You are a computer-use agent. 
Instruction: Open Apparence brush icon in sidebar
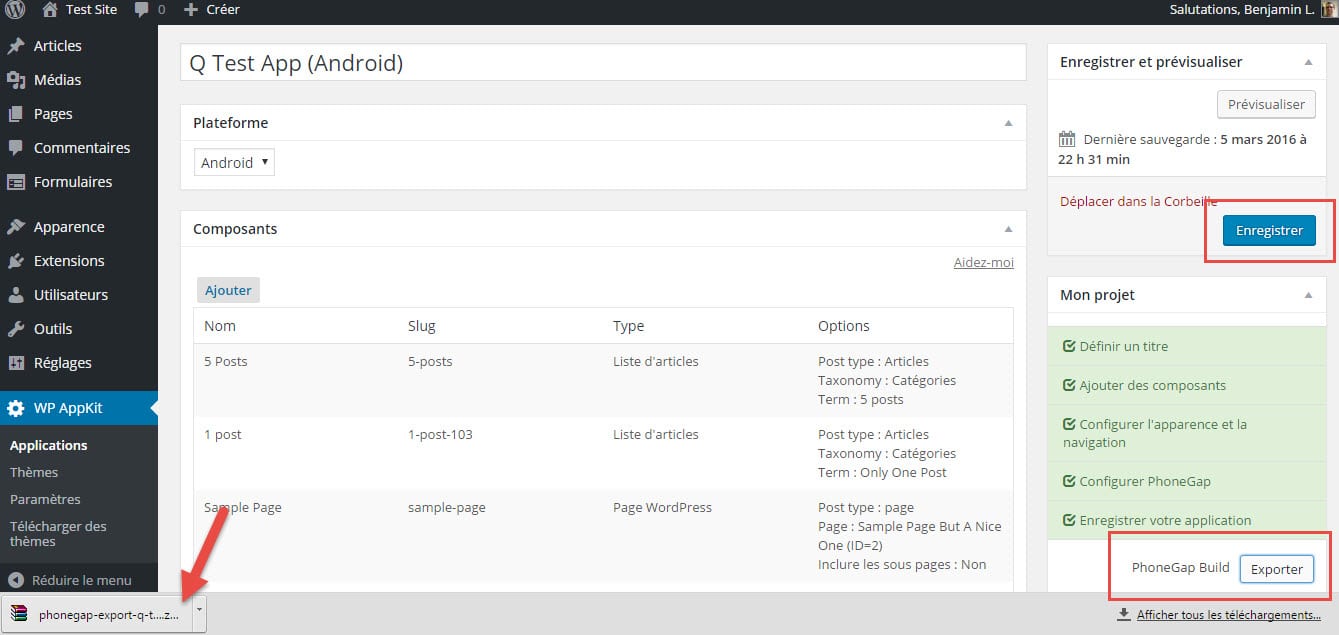pos(16,227)
